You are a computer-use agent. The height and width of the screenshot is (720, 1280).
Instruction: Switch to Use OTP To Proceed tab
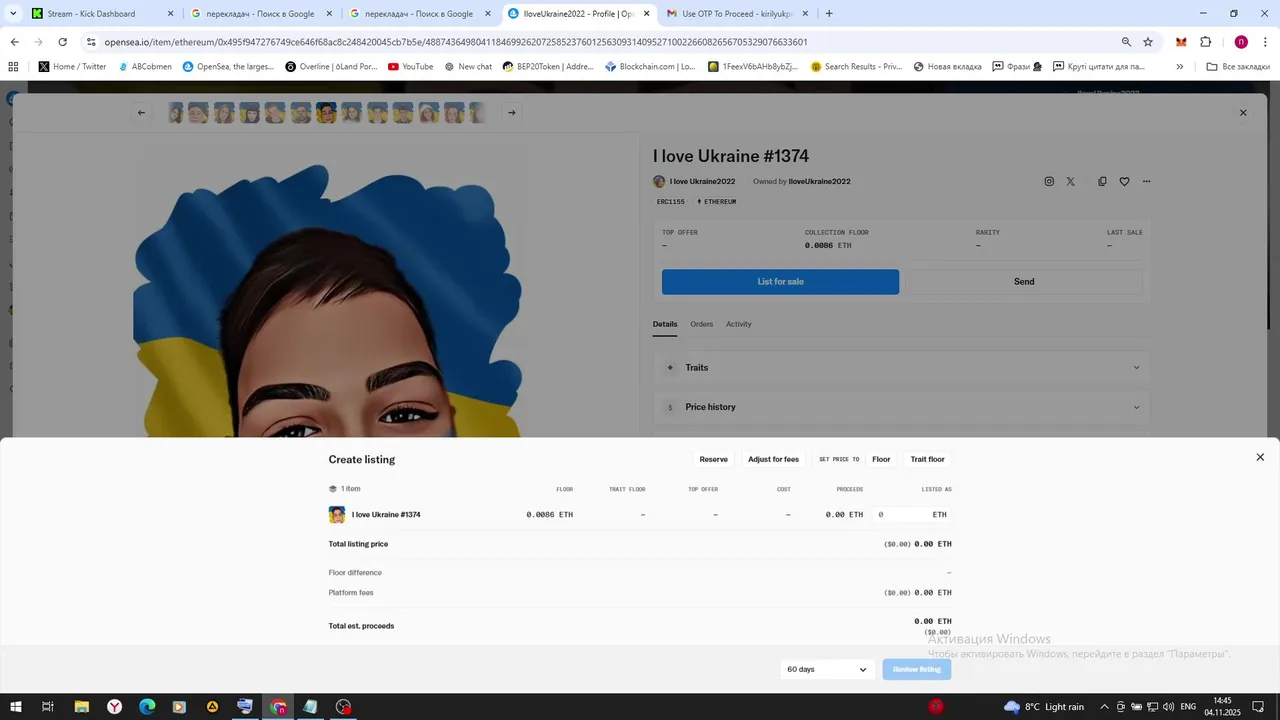(735, 14)
